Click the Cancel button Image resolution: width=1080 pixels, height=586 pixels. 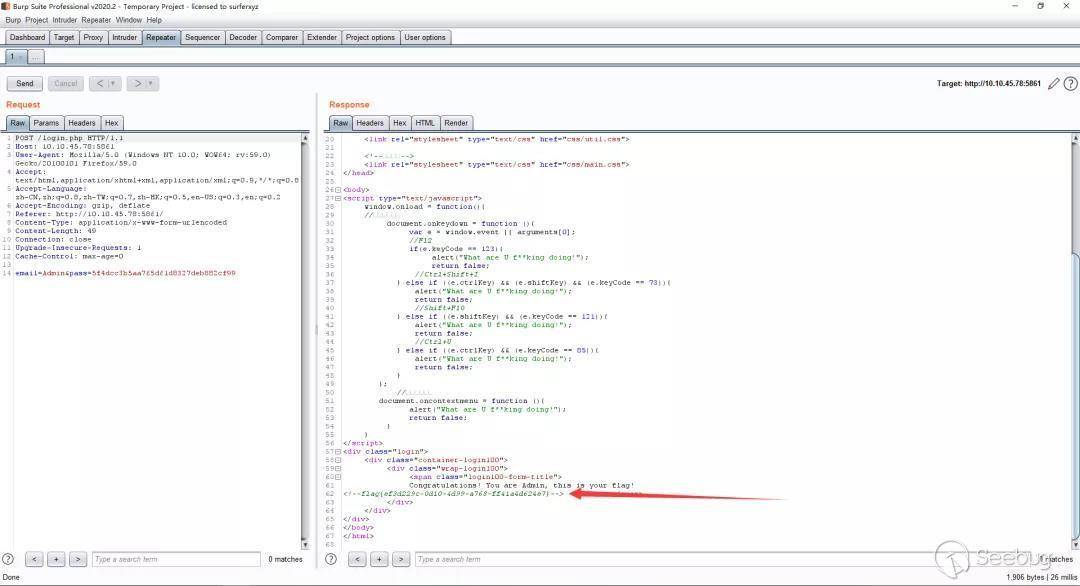tap(65, 83)
